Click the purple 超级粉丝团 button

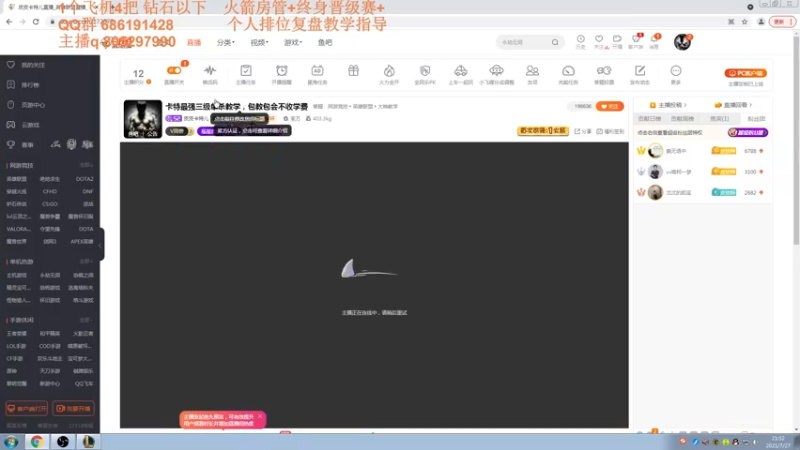click(747, 133)
